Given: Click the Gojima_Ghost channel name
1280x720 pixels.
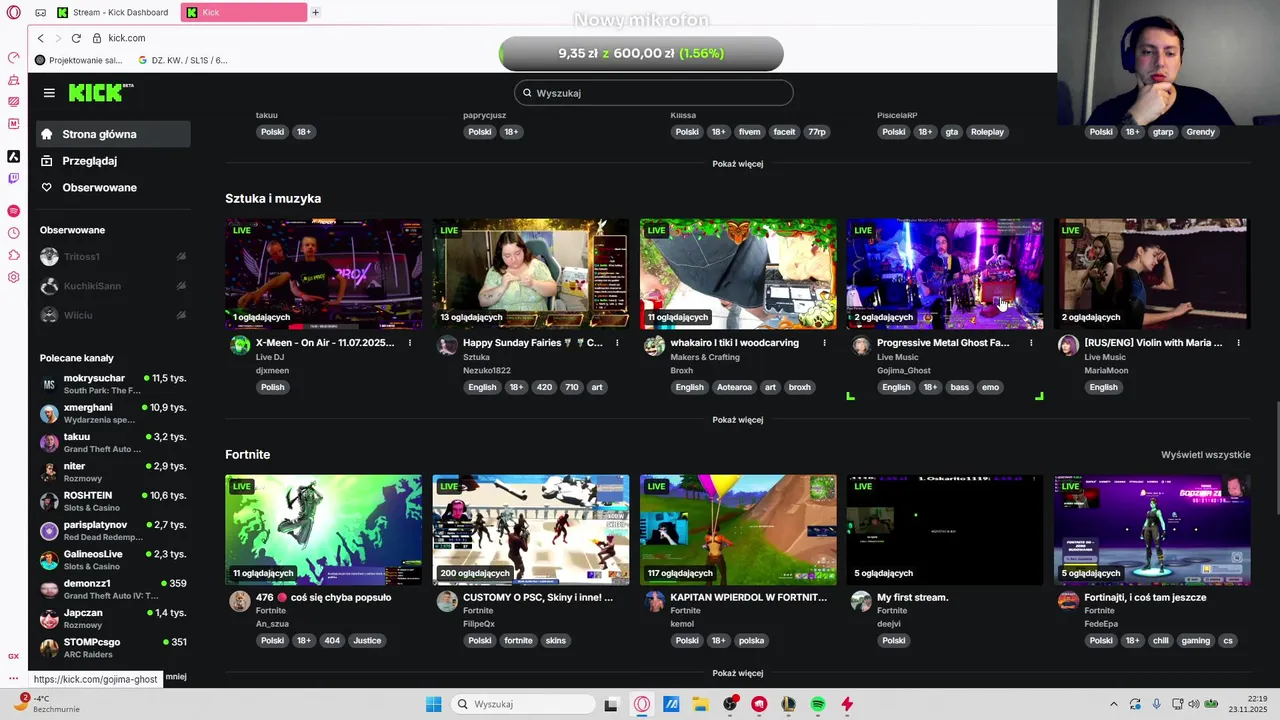Looking at the screenshot, I should [x=904, y=371].
